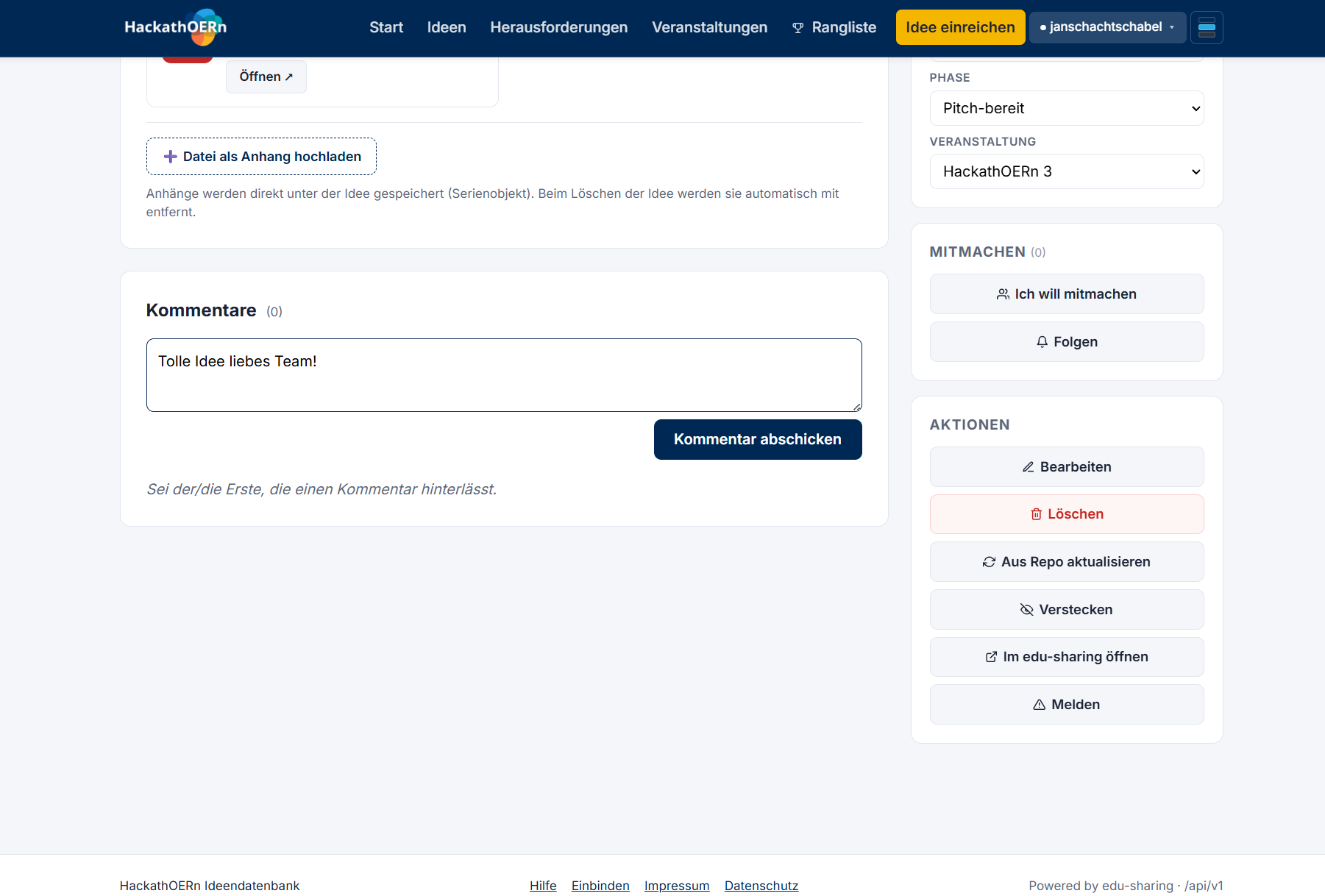Click 'Sei der/die Erste' hint text
1325x896 pixels.
[322, 489]
